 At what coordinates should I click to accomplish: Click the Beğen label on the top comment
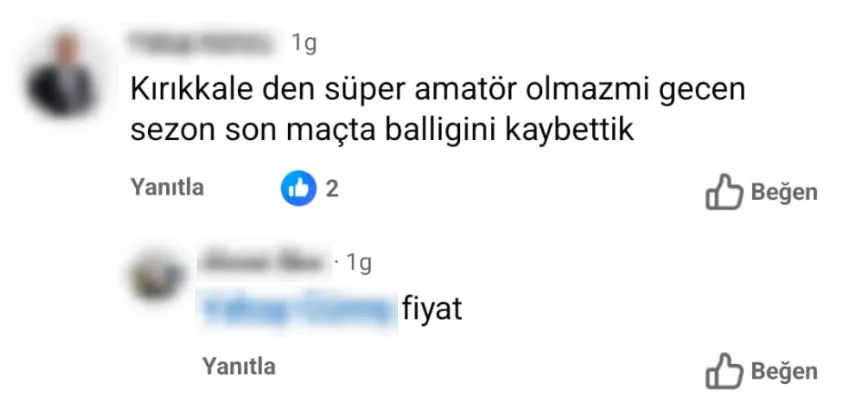pos(784,192)
